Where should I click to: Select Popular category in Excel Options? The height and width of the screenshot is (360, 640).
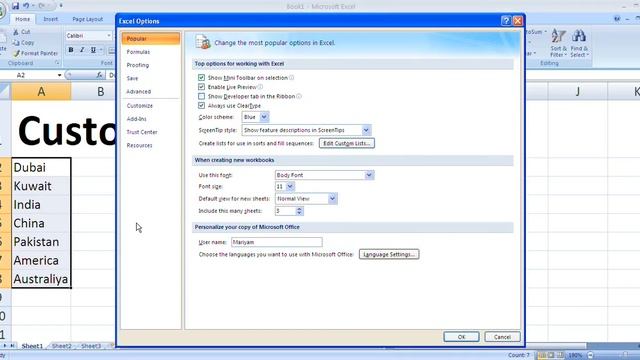tap(151, 39)
